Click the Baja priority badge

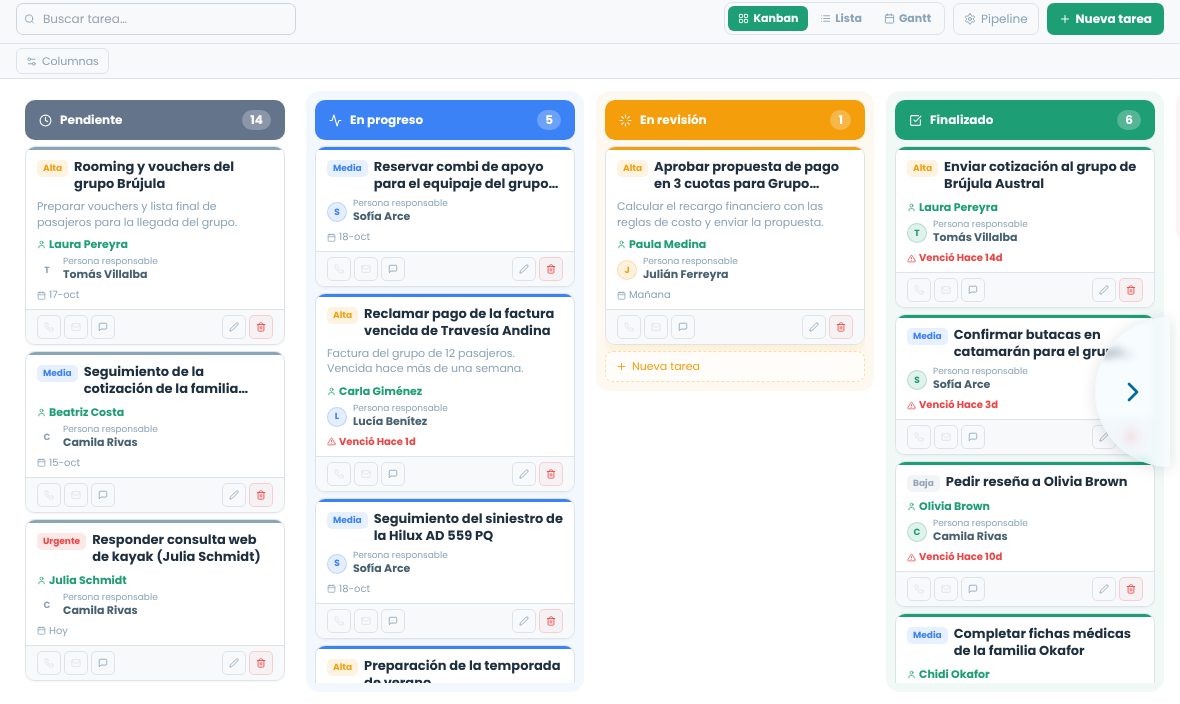coord(923,483)
